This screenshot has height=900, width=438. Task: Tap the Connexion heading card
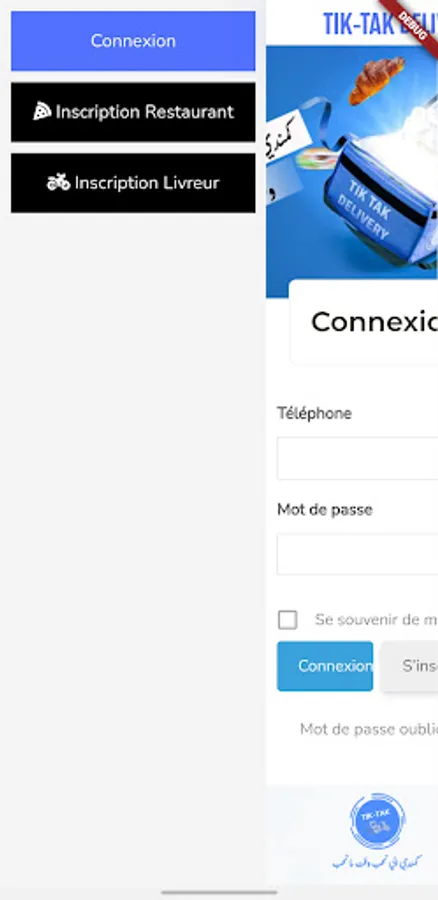coord(364,322)
